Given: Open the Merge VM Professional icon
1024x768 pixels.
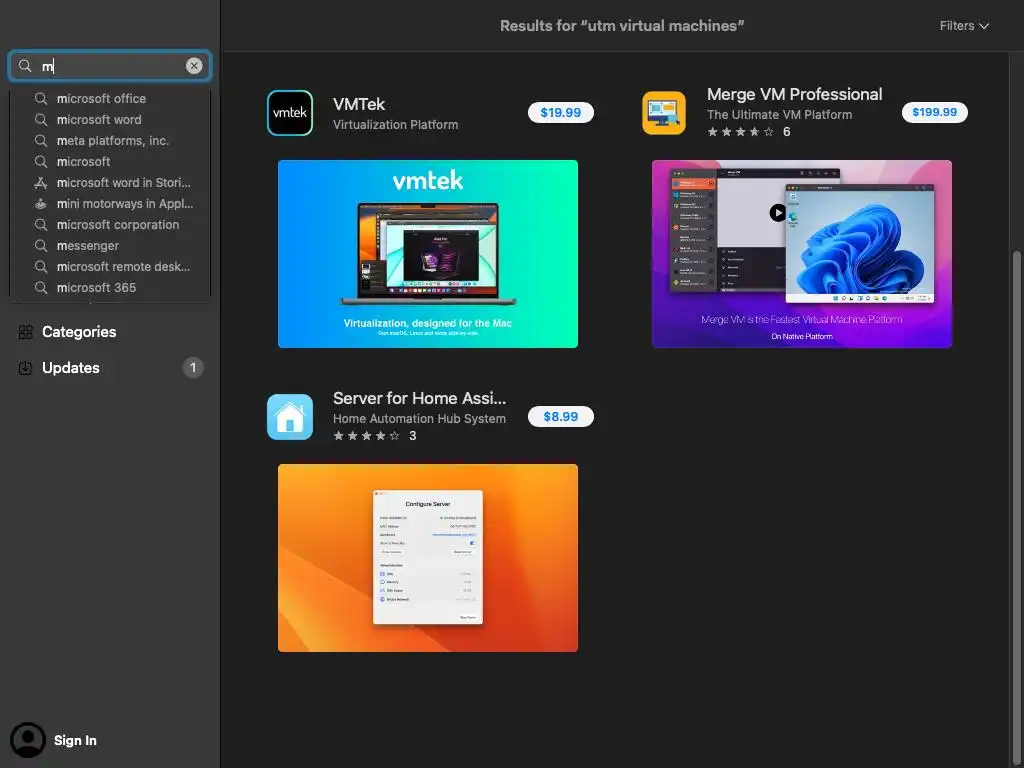Looking at the screenshot, I should click(664, 113).
